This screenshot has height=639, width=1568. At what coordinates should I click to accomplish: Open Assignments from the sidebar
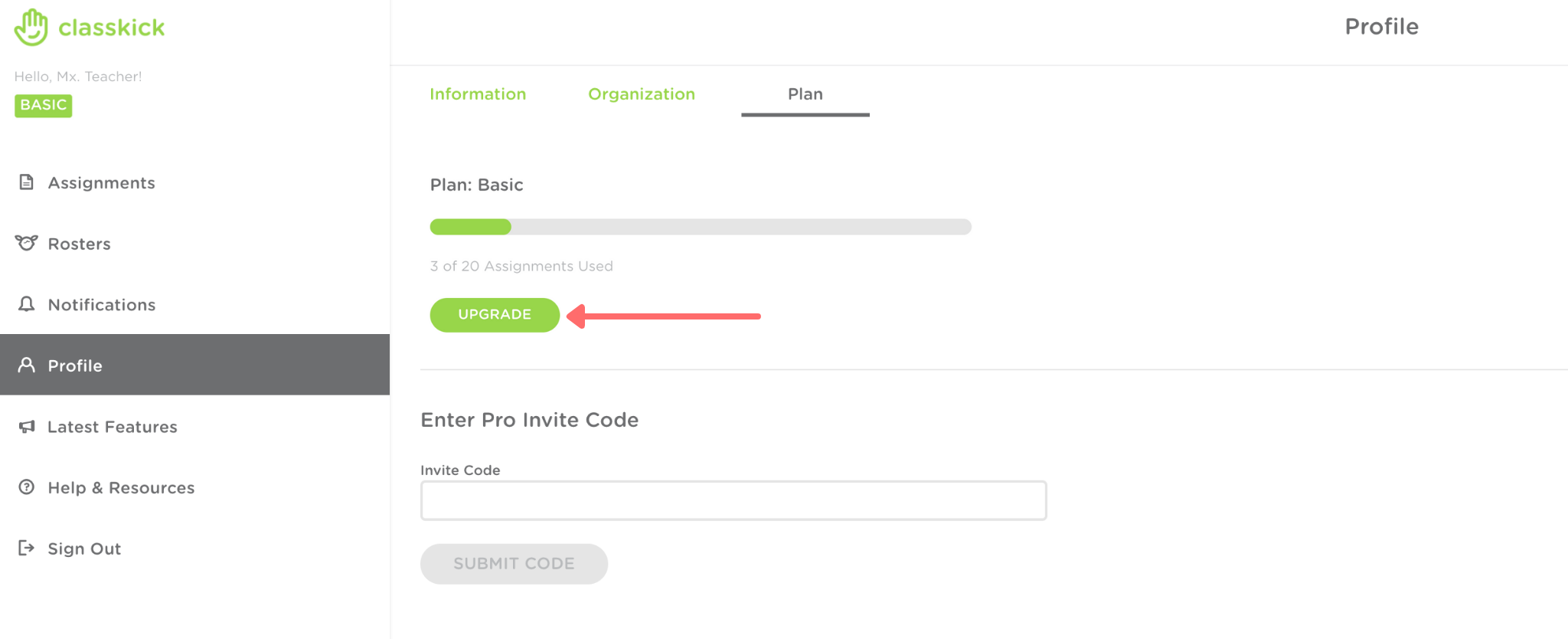tap(101, 183)
